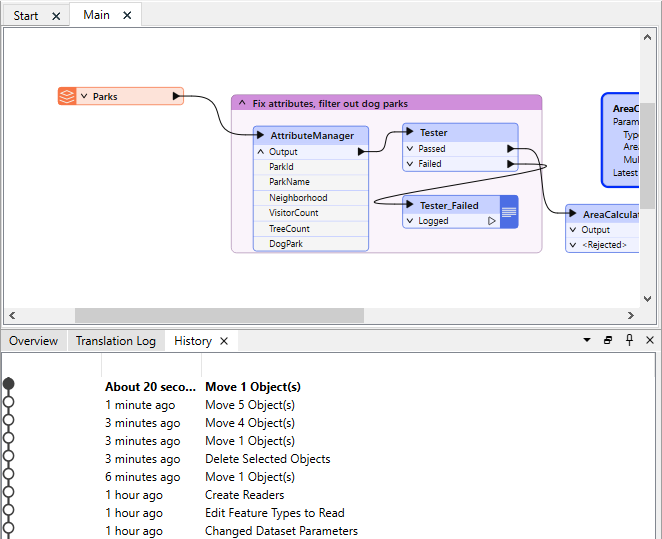This screenshot has height=539, width=662.
Task: Open the Translation Log tab
Action: tap(115, 341)
